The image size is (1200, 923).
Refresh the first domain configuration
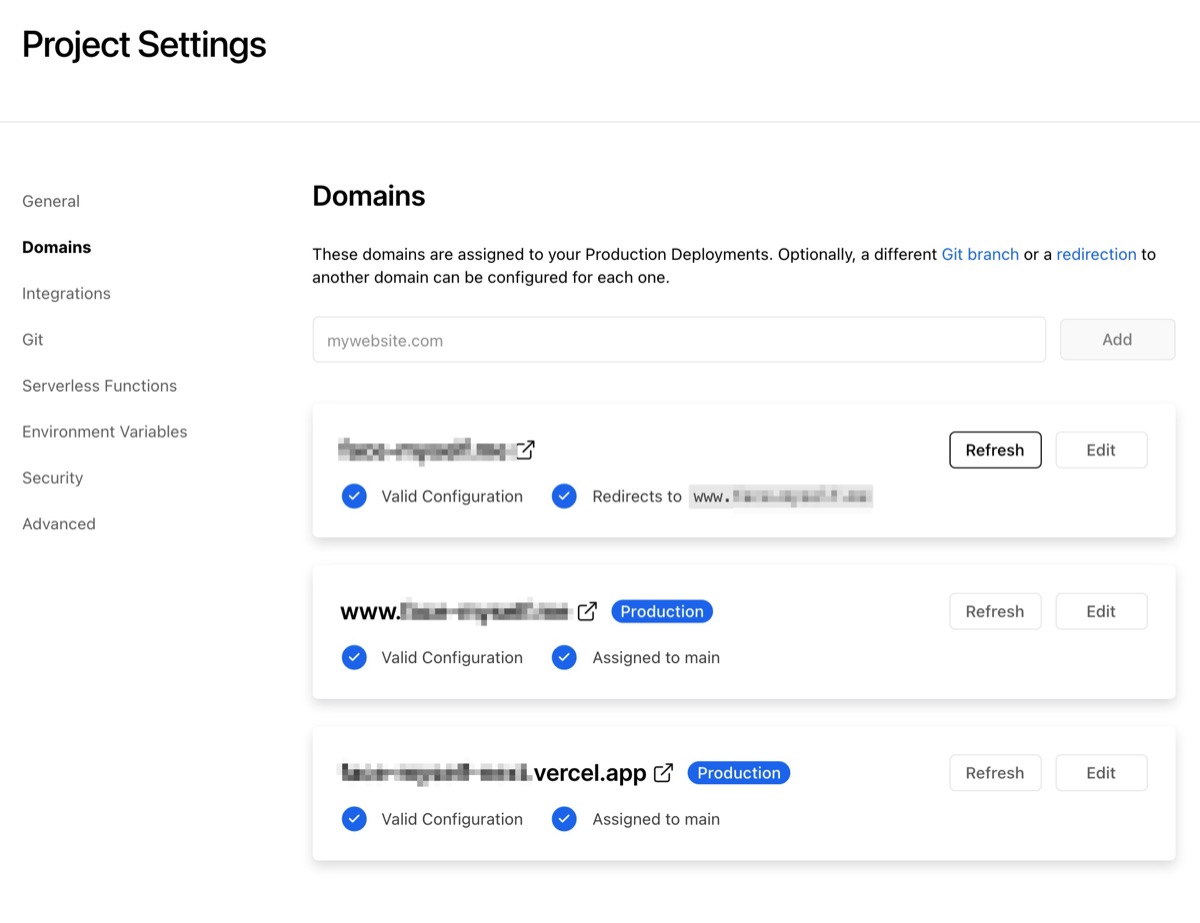[x=995, y=450]
